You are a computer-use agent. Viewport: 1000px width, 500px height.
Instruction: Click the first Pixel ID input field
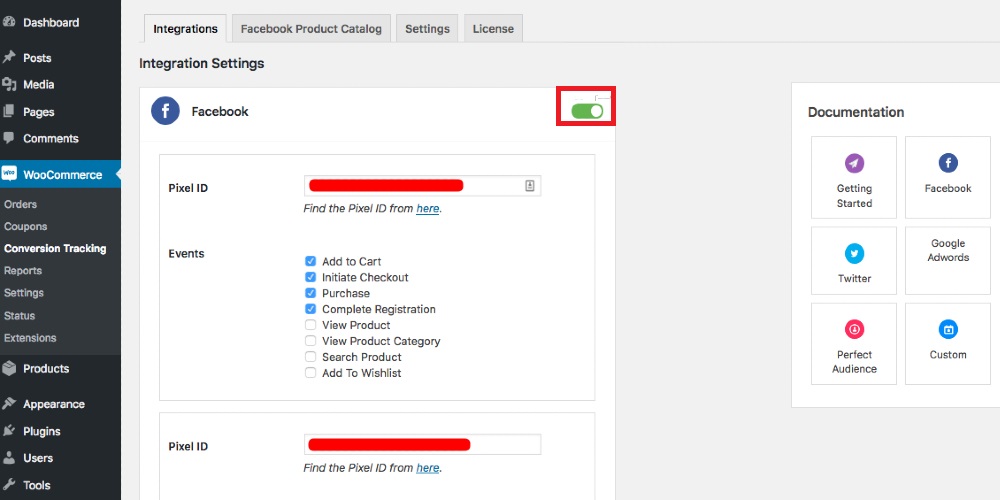[x=422, y=186]
